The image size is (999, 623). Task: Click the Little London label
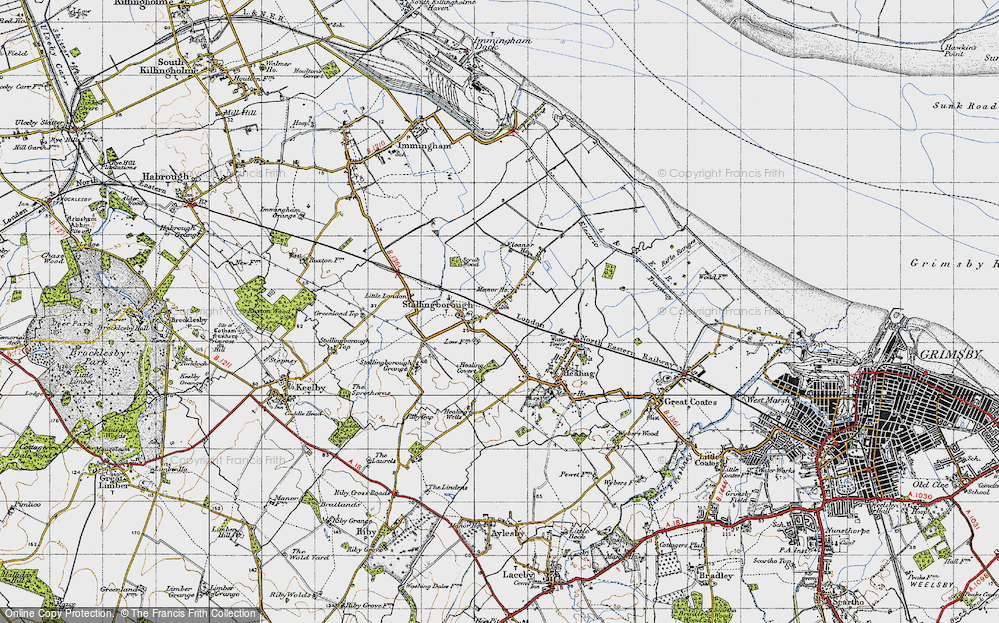tap(385, 296)
